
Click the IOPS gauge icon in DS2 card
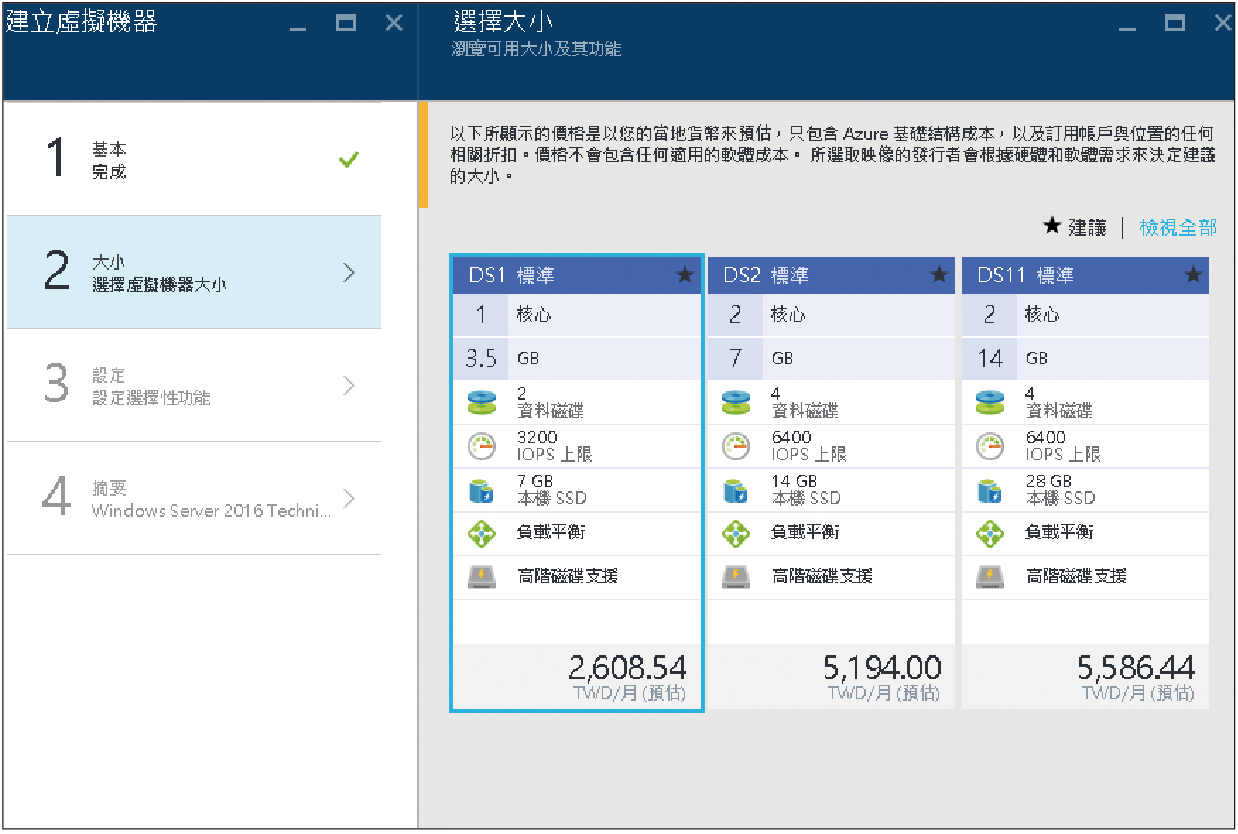tap(736, 446)
